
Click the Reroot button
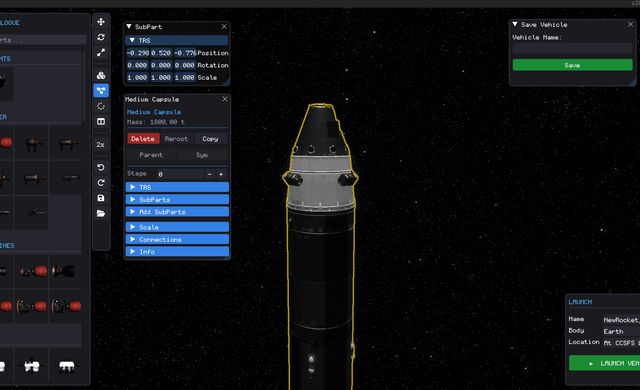[x=176, y=139]
